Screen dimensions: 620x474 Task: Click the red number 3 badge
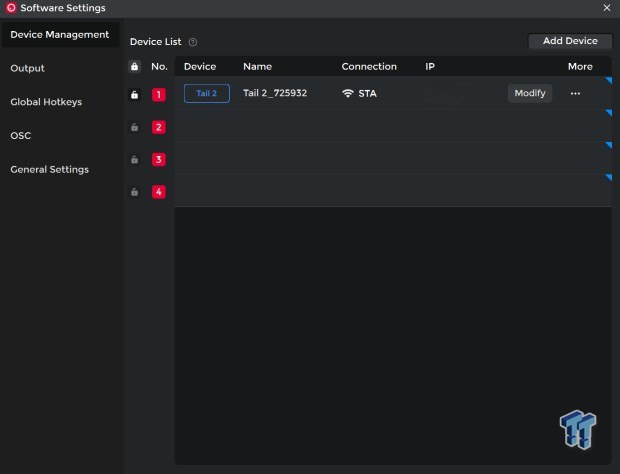point(159,159)
